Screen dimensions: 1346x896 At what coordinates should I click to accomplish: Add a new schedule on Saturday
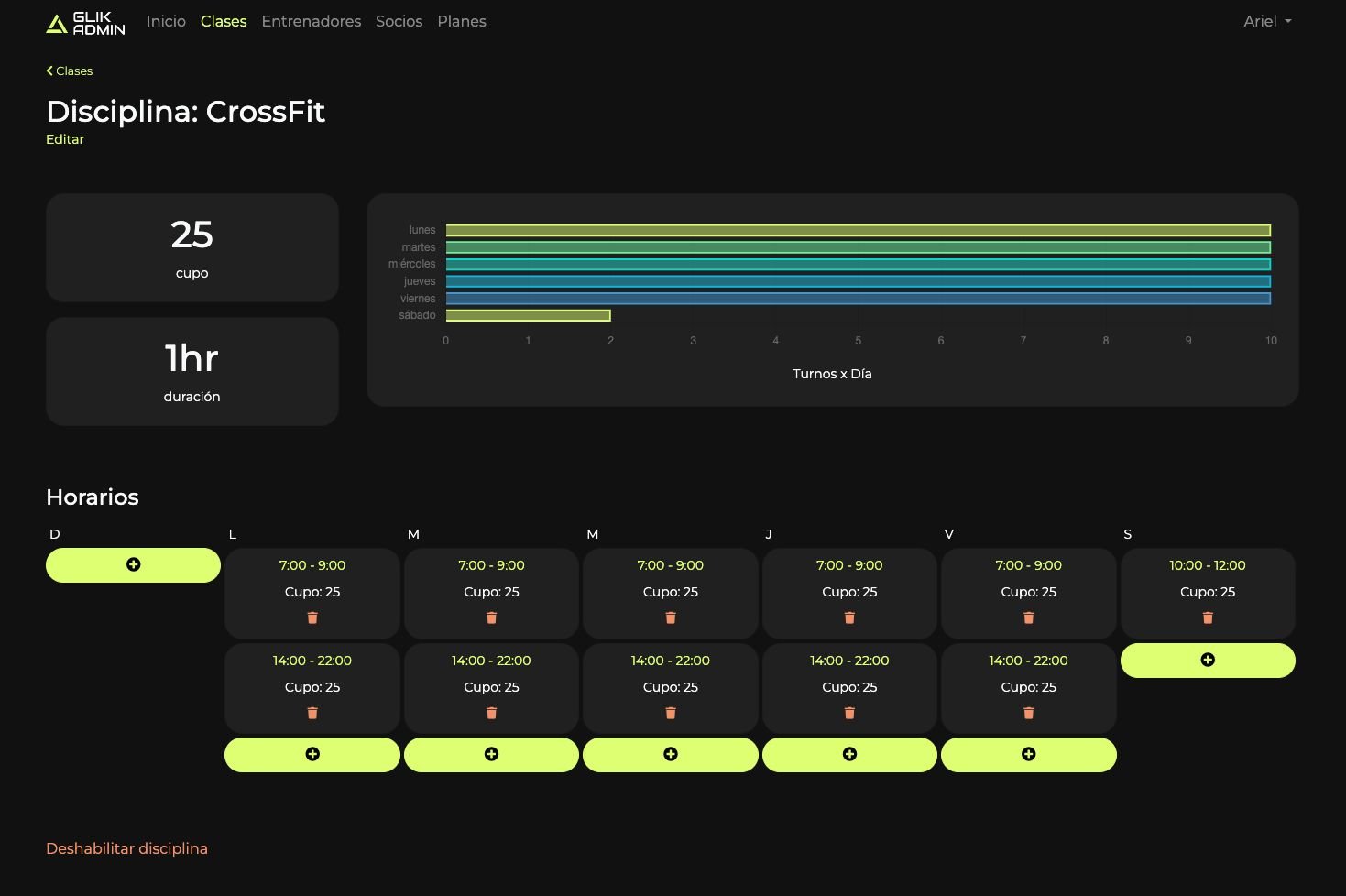(1208, 661)
